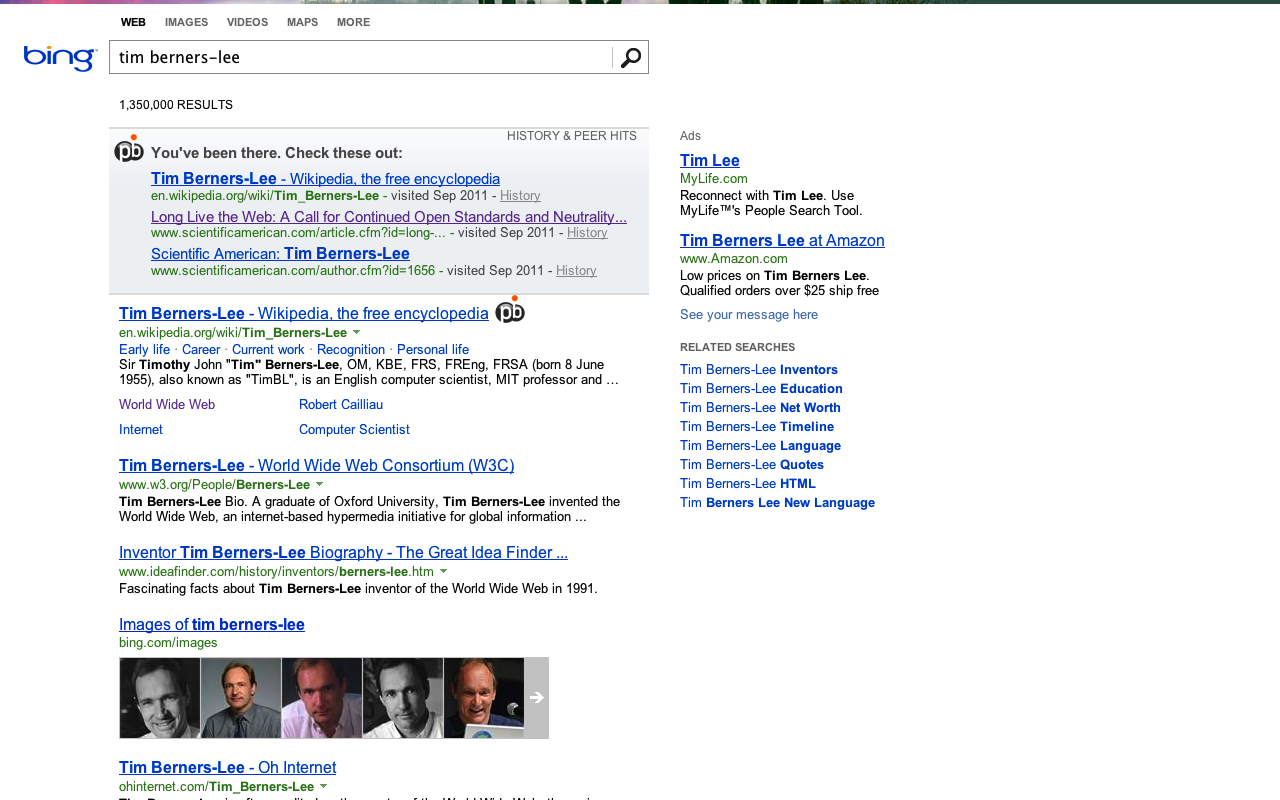Search related Tim Berners-Lee Quotes
This screenshot has width=1280, height=800.
(752, 465)
